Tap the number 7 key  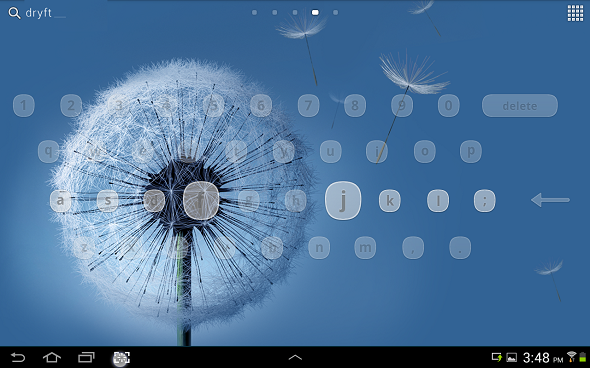[308, 106]
